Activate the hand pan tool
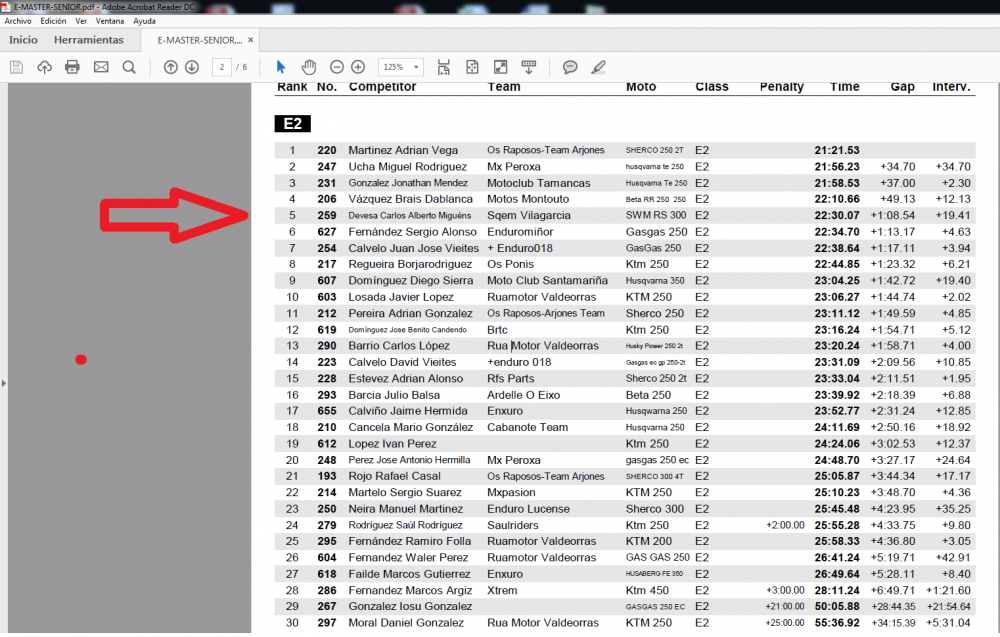The width and height of the screenshot is (1000, 637). (309, 67)
